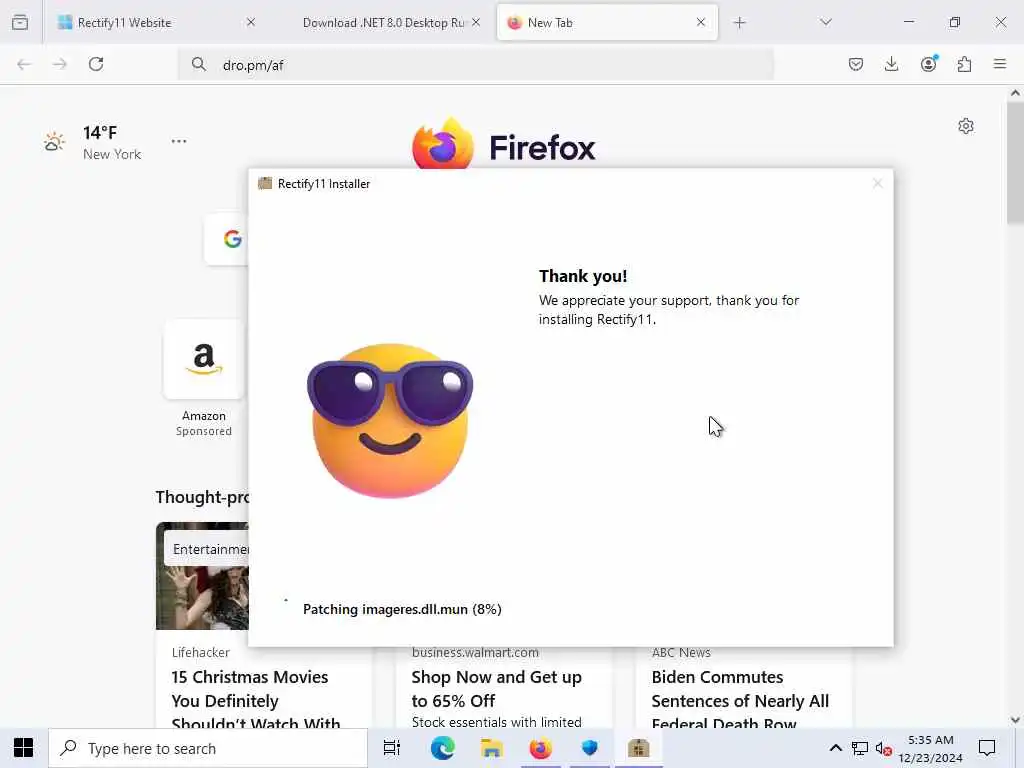
Task: Switch to Firefox on the taskbar
Action: point(541,748)
